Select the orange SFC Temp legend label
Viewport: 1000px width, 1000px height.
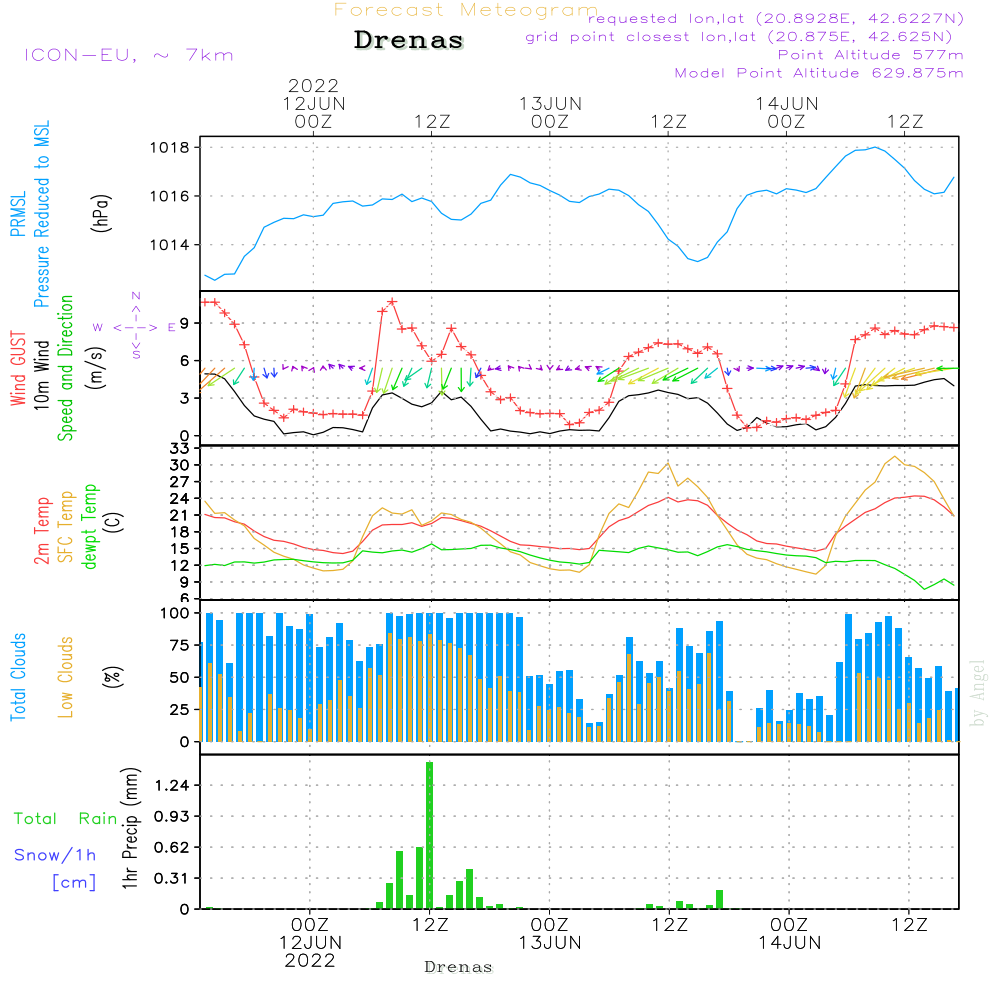coord(66,526)
